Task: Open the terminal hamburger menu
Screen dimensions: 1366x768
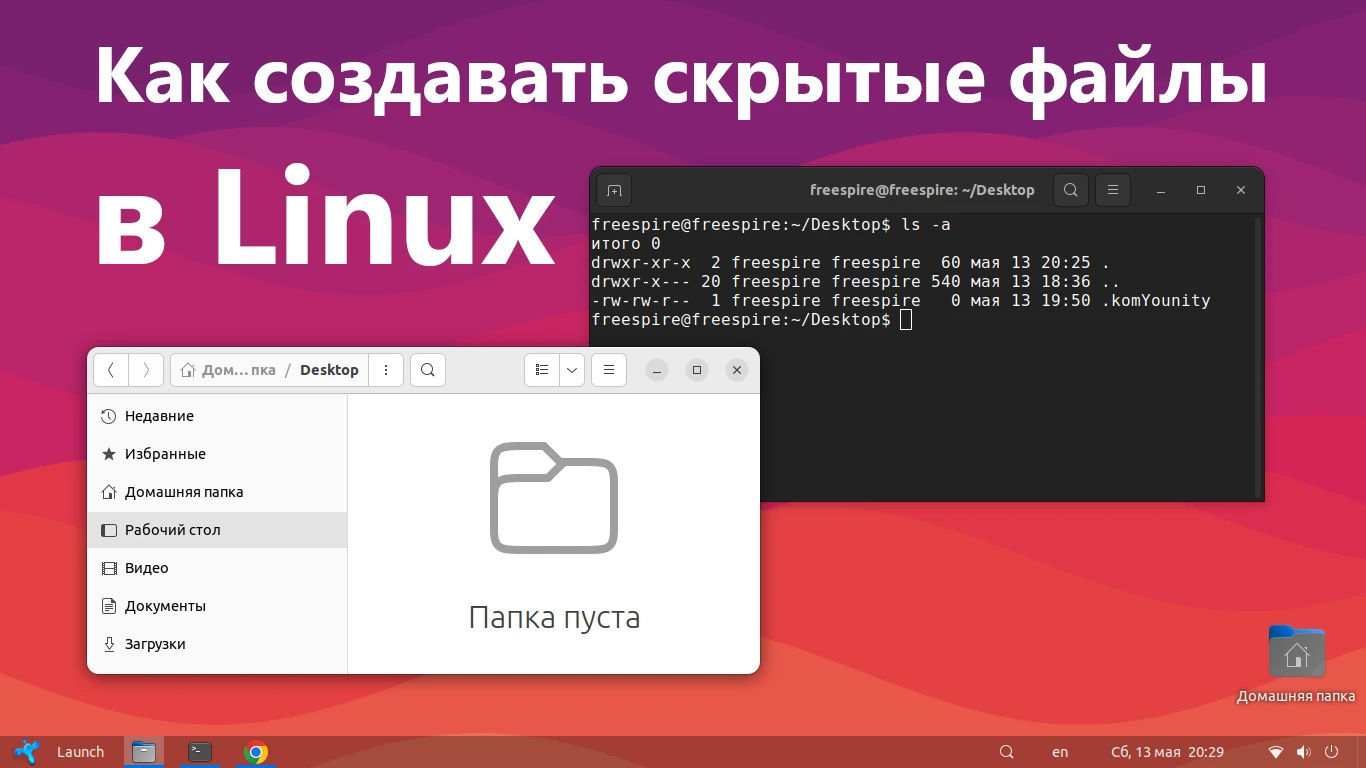Action: (1113, 190)
